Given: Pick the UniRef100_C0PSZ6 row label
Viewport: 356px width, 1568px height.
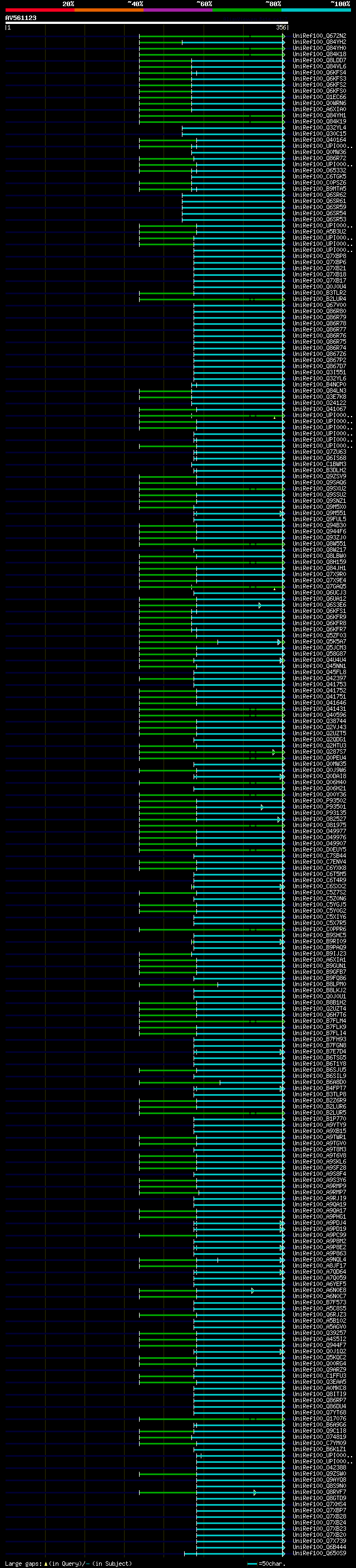Looking at the screenshot, I should (x=319, y=182).
